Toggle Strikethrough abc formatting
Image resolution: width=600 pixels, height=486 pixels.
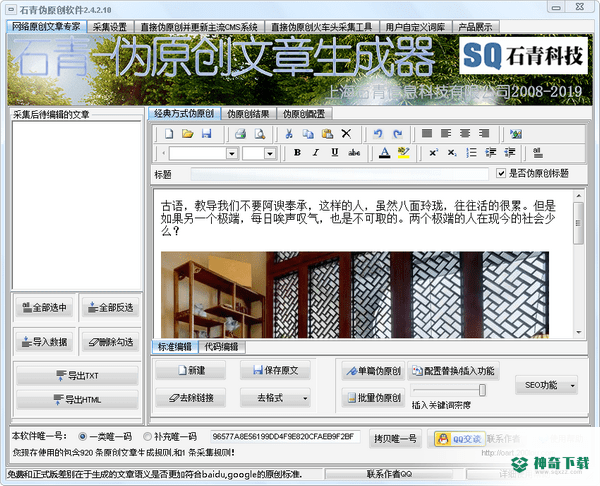pos(354,153)
